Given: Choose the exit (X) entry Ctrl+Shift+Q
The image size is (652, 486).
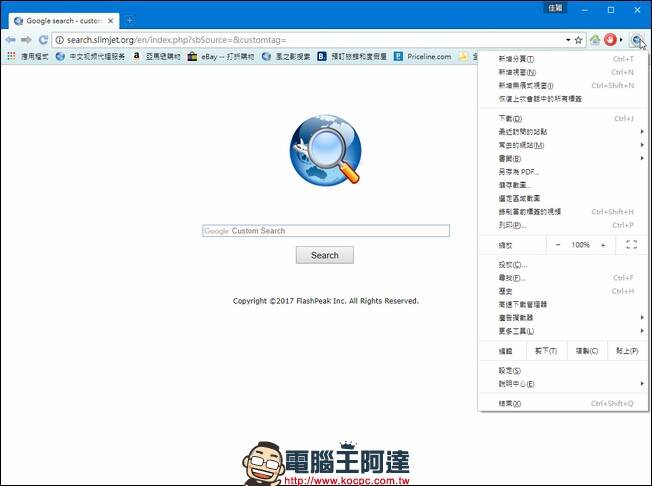Looking at the screenshot, I should (x=563, y=403).
